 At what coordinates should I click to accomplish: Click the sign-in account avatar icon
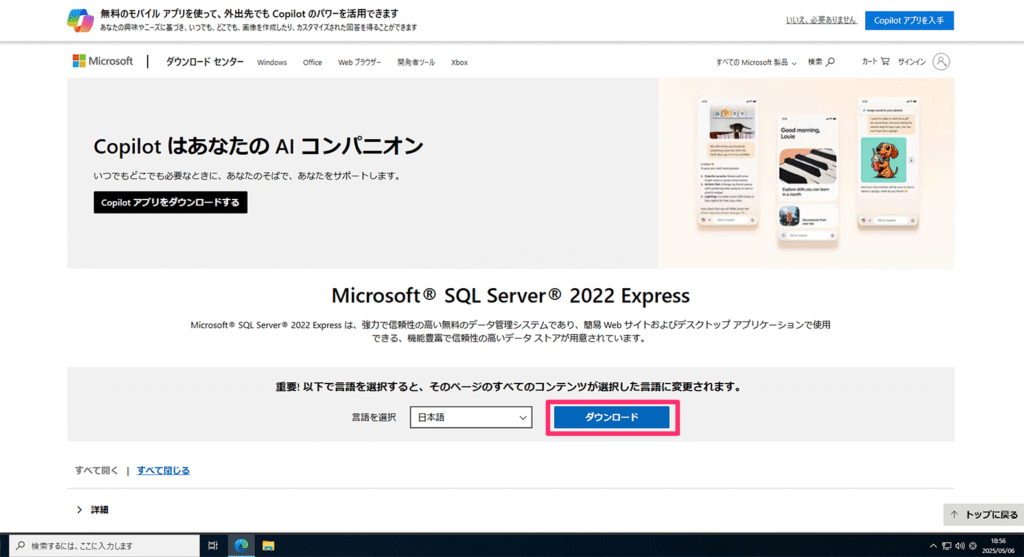(940, 61)
